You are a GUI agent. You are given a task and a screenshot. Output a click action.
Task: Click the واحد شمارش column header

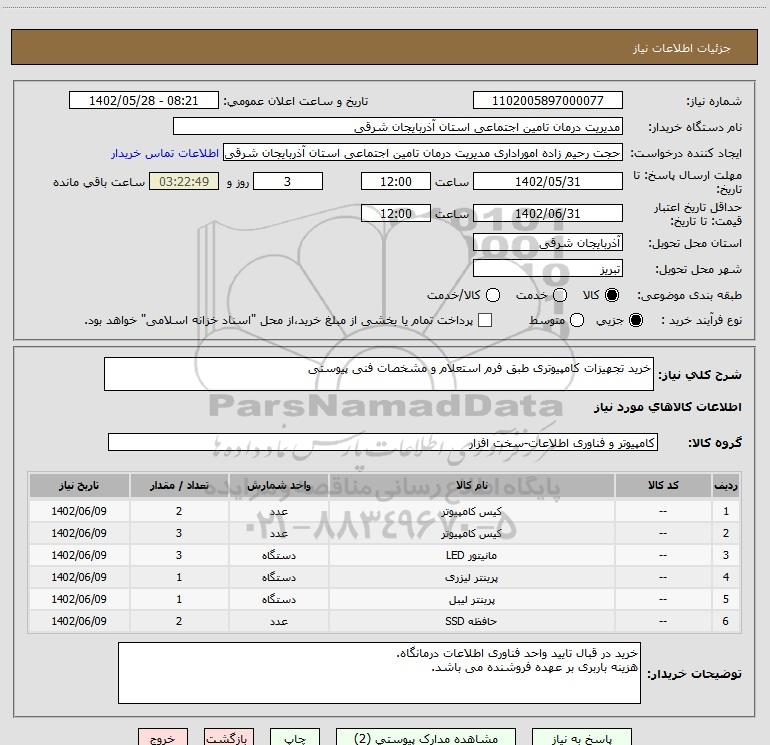[x=278, y=485]
